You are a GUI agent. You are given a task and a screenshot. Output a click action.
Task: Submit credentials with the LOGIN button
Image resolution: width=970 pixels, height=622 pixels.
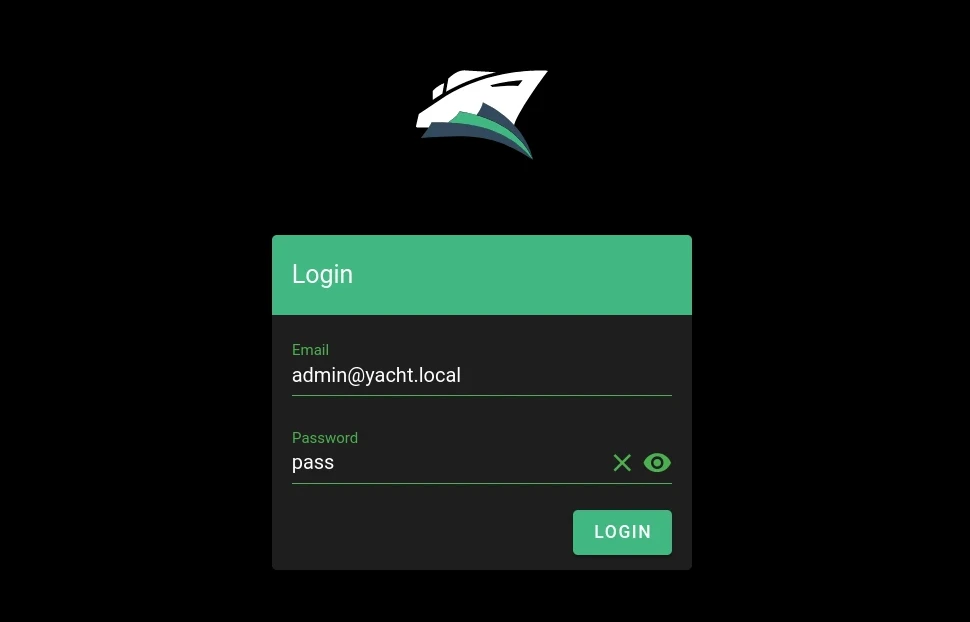(622, 532)
